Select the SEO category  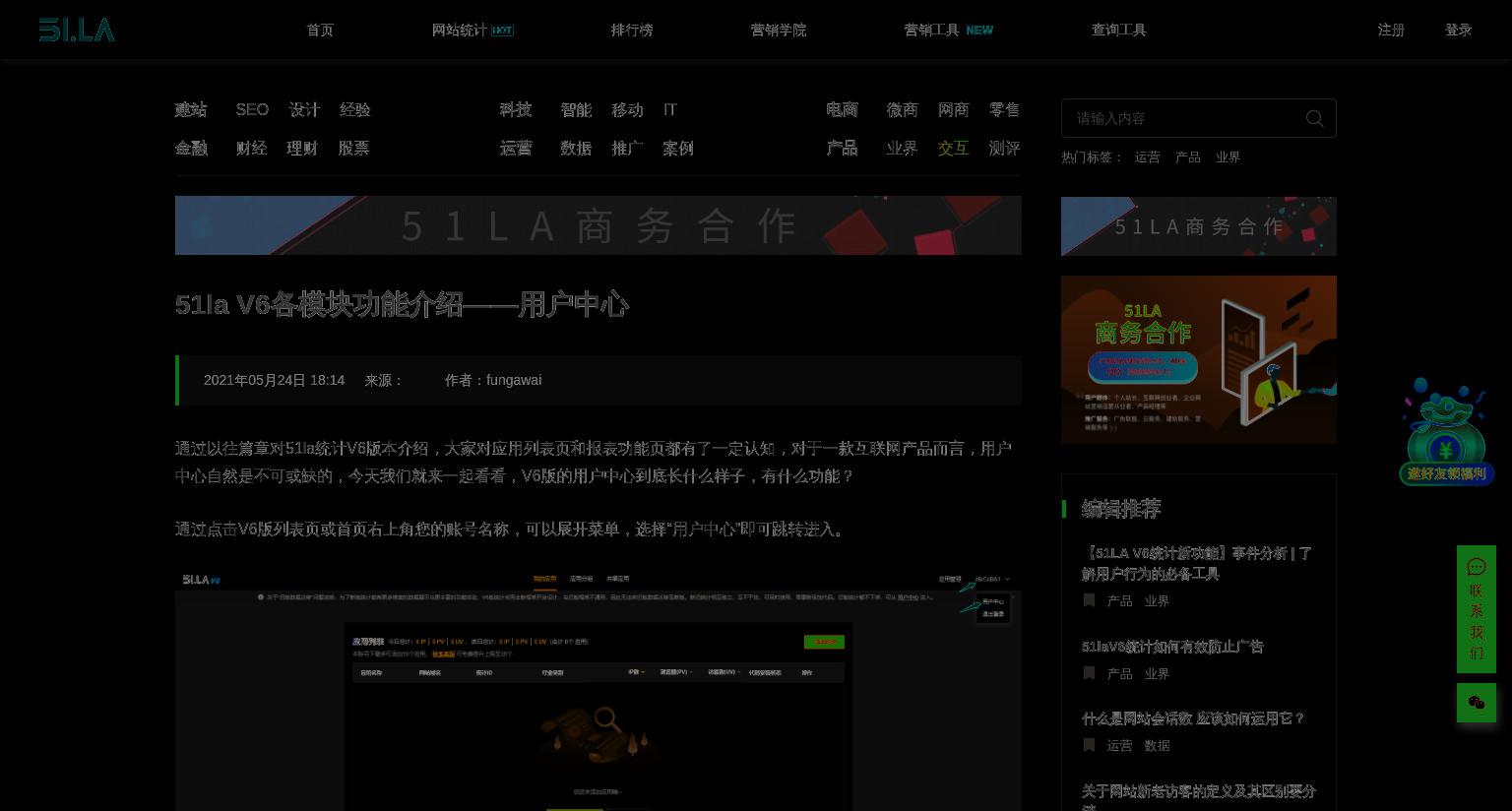coord(252,109)
